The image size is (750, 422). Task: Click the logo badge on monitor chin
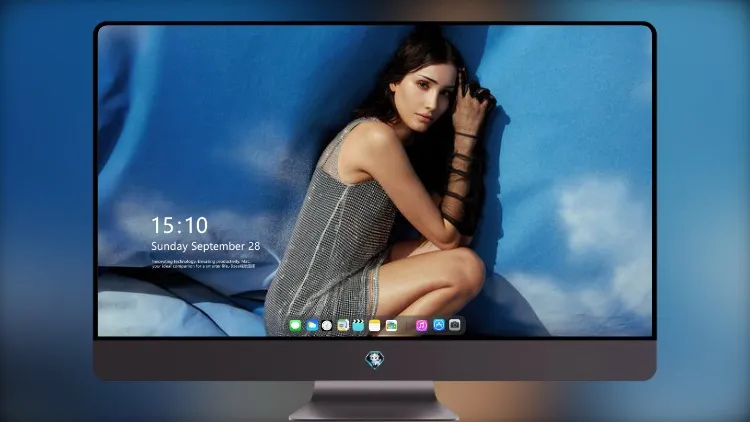coord(375,360)
